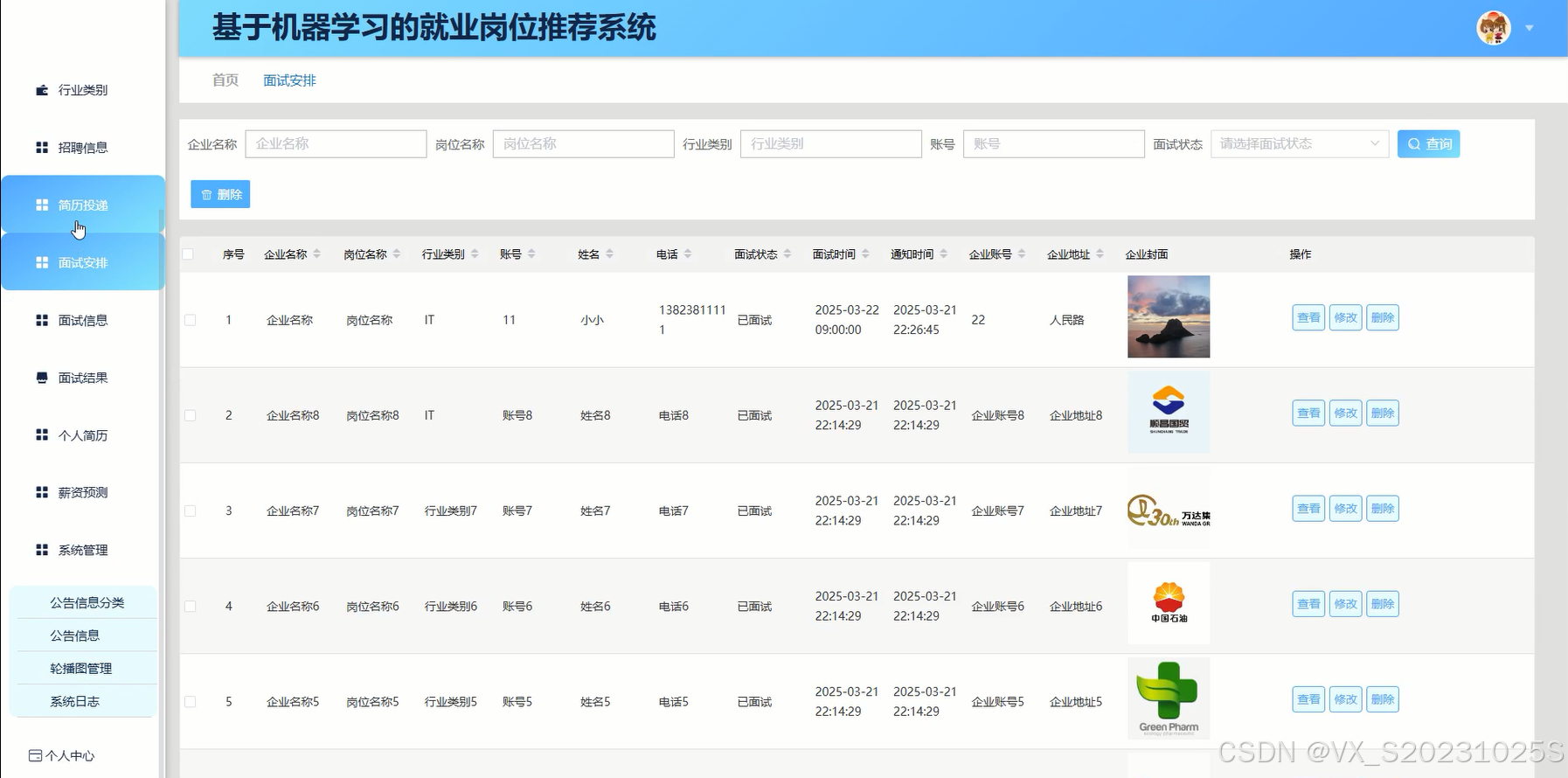1568x778 pixels.
Task: View details of row 1 with 查看
Action: coord(1308,317)
